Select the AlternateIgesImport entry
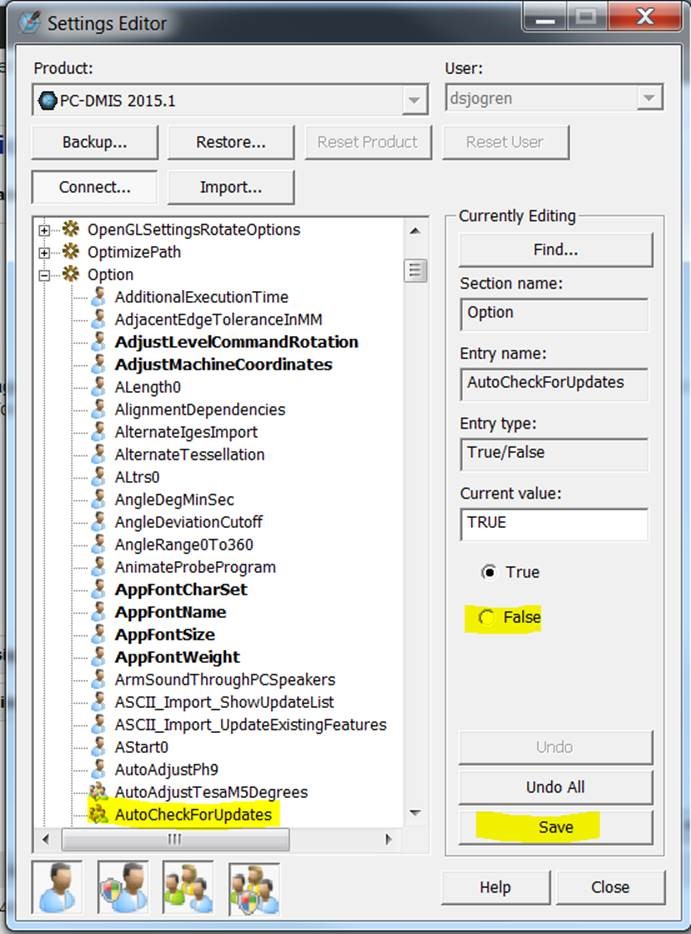The height and width of the screenshot is (934, 691). tap(186, 432)
